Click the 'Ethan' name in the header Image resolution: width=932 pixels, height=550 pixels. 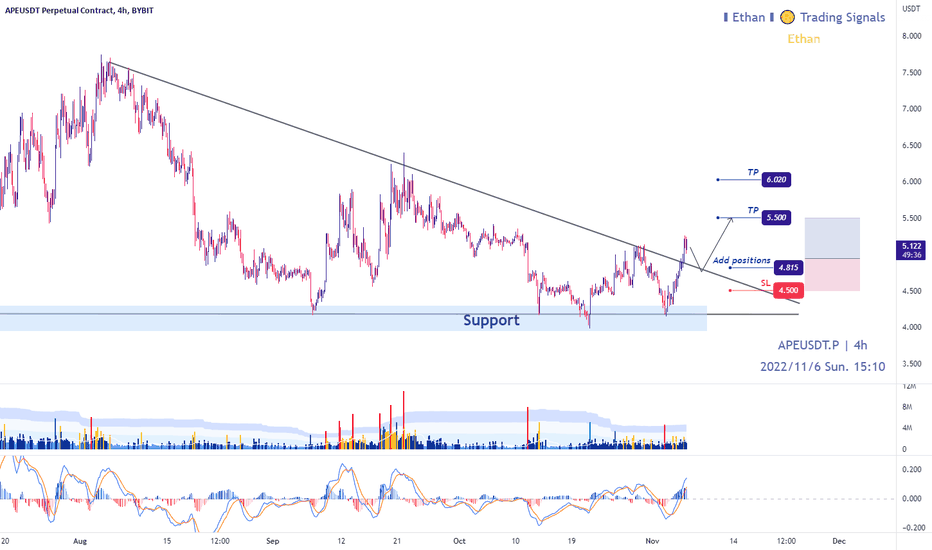click(x=748, y=17)
